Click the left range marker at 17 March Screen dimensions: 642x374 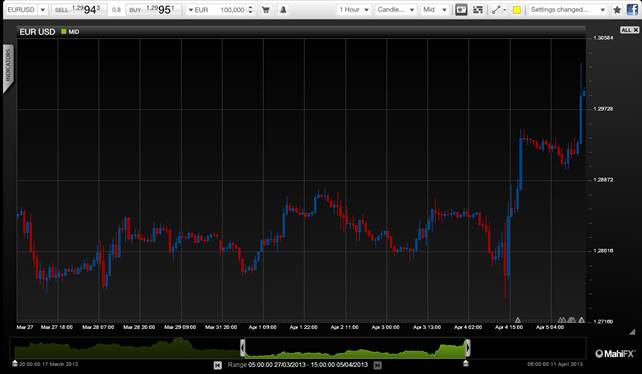click(x=15, y=363)
